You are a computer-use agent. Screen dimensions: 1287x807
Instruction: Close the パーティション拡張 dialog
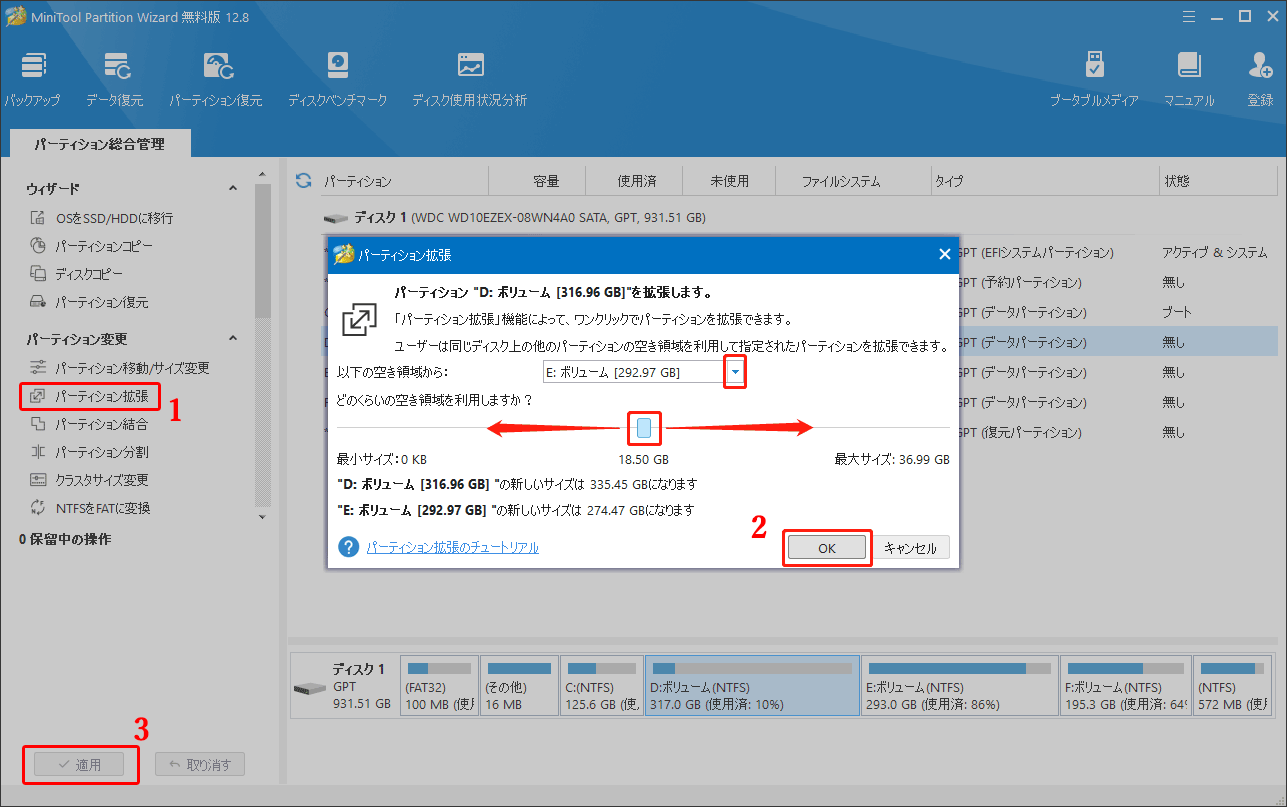944,255
